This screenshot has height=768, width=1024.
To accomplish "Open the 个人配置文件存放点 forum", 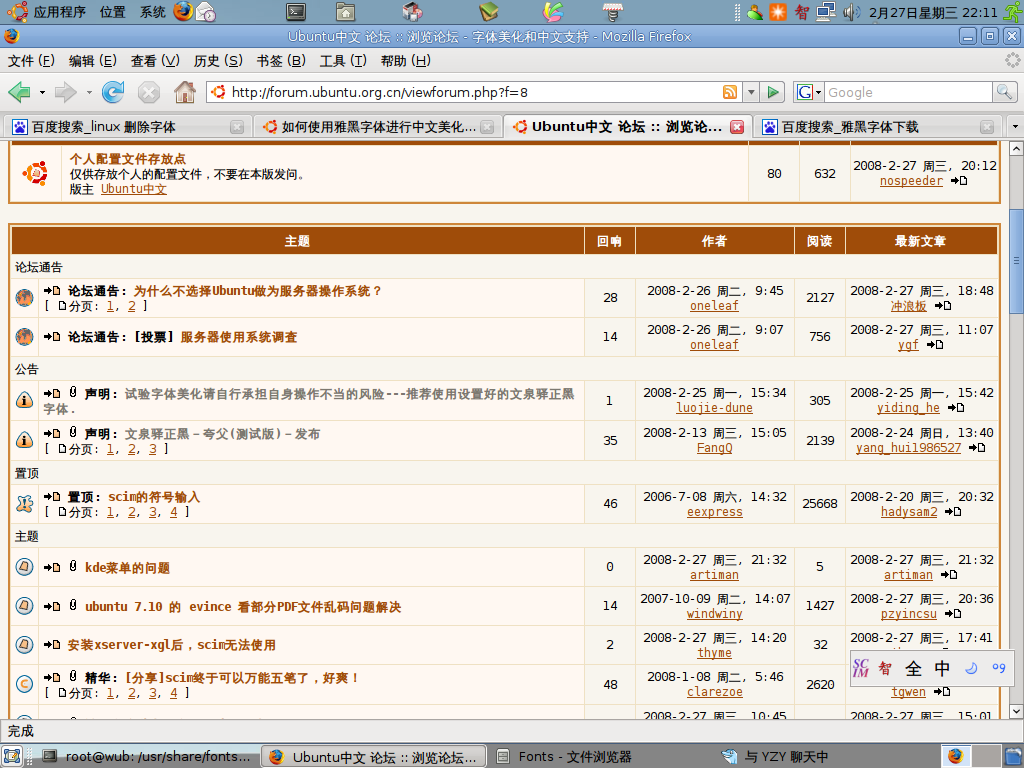I will 128,159.
